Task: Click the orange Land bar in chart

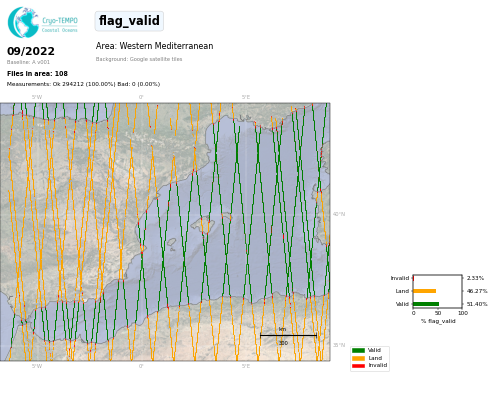Action: pos(425,291)
